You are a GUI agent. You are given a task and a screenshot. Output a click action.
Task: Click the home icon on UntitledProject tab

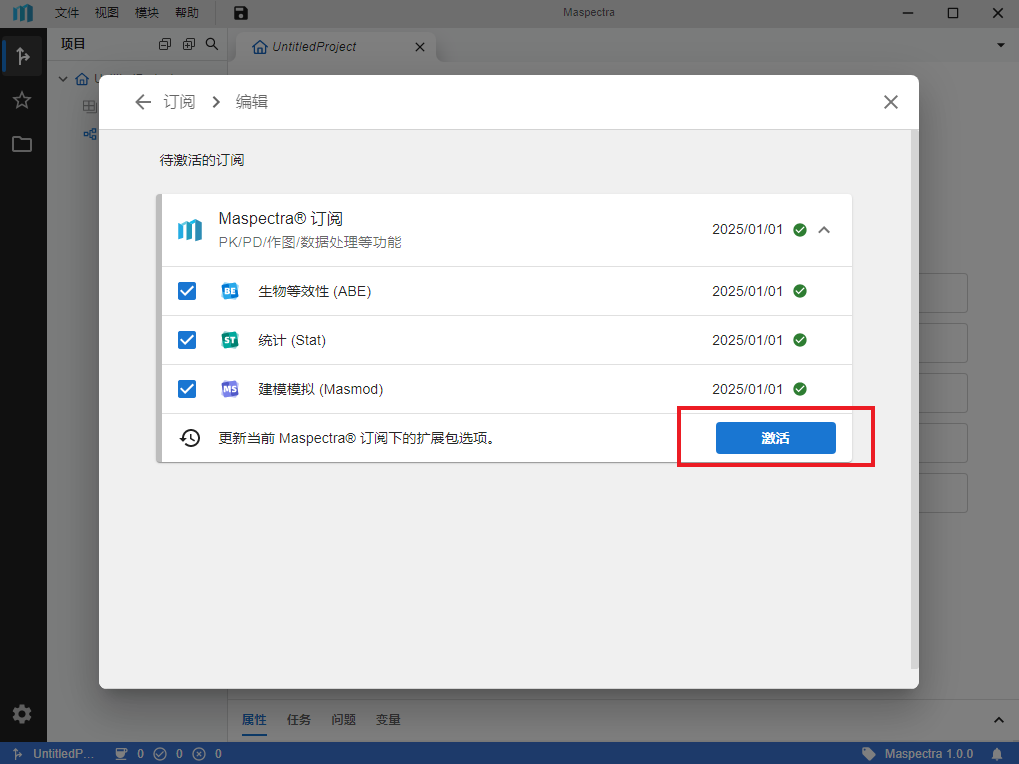pyautogui.click(x=260, y=47)
